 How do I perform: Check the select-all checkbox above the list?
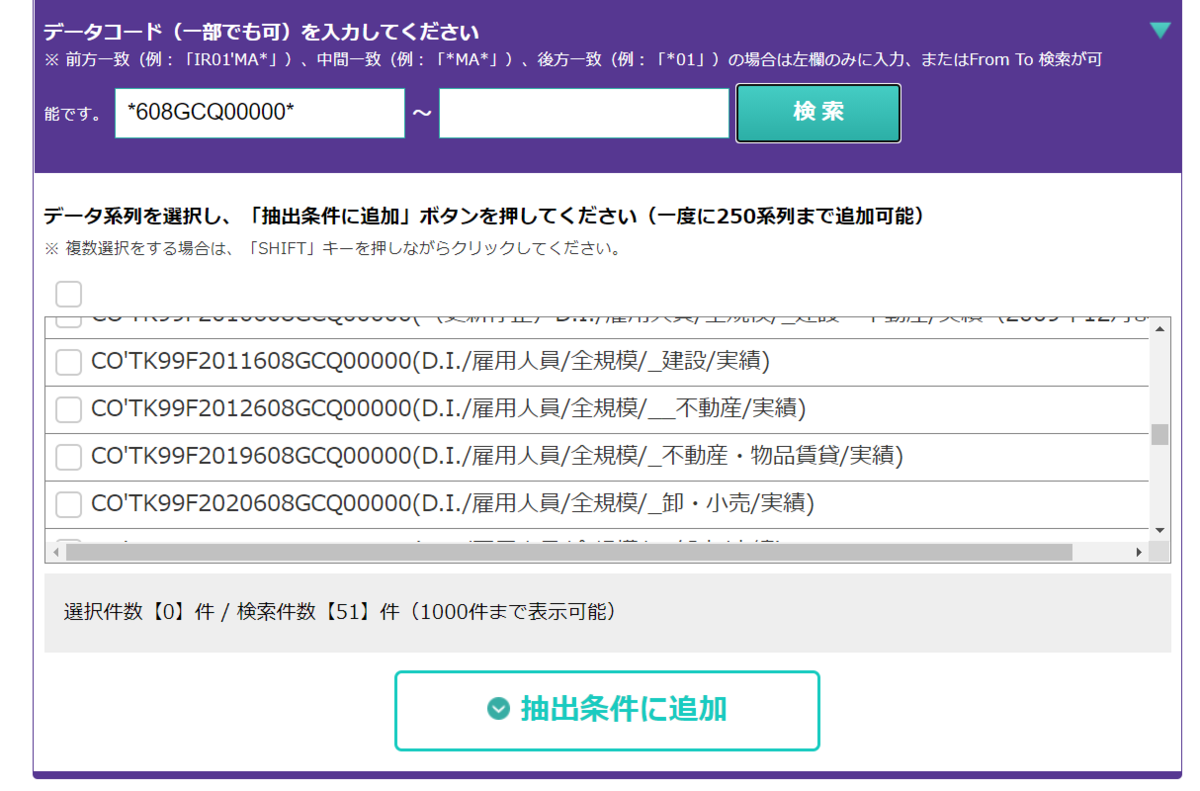coord(67,293)
